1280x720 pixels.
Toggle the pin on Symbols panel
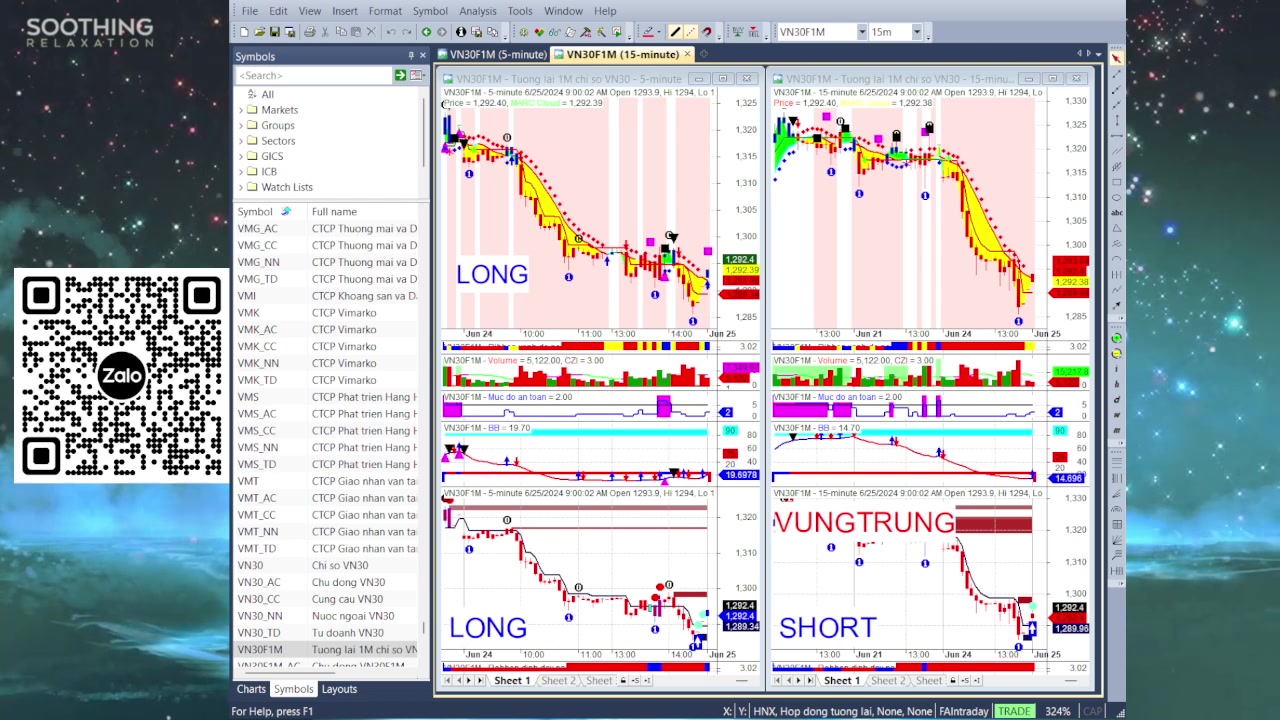tap(410, 56)
